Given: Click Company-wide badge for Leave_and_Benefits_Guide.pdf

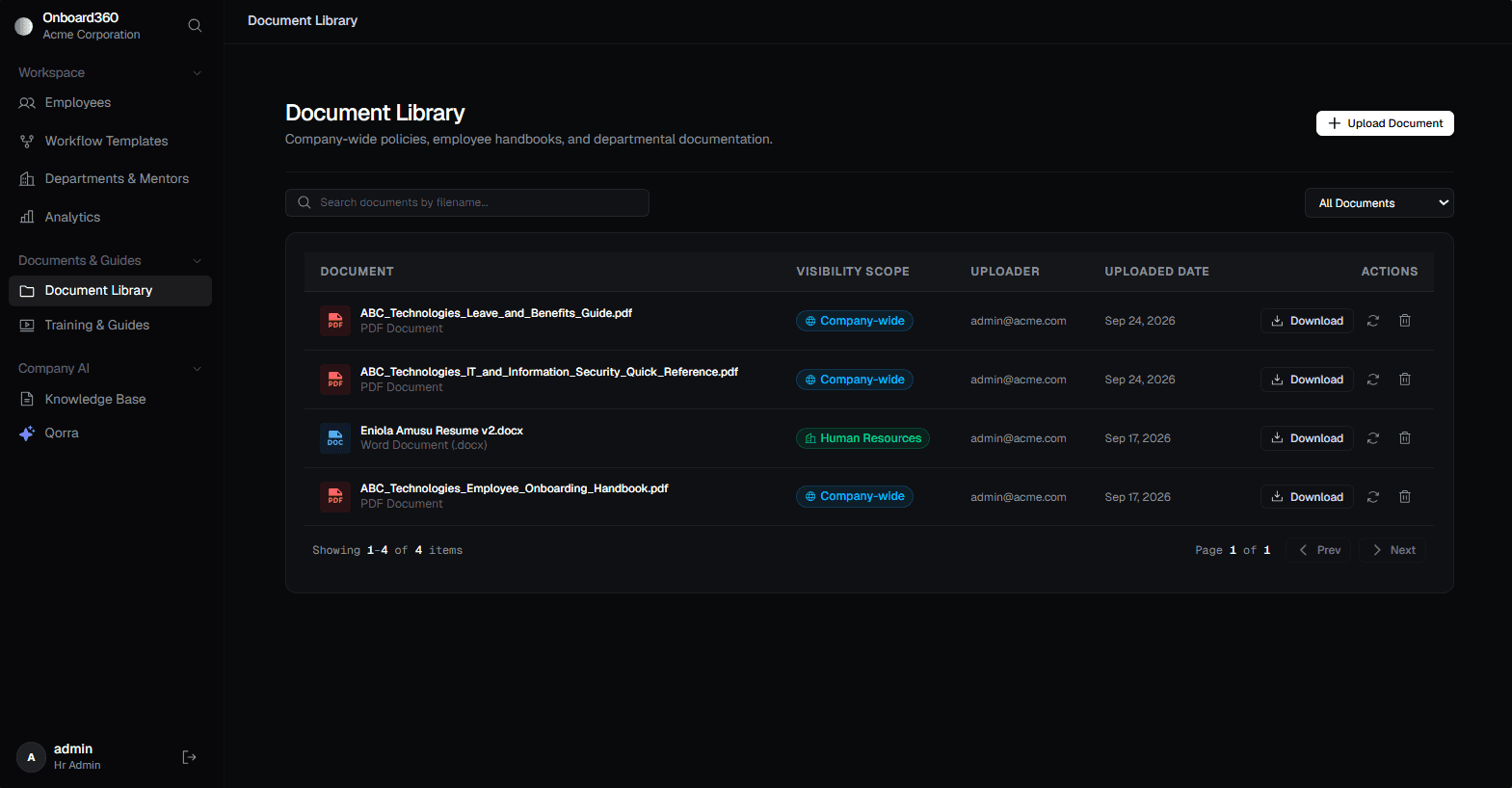Looking at the screenshot, I should [855, 321].
